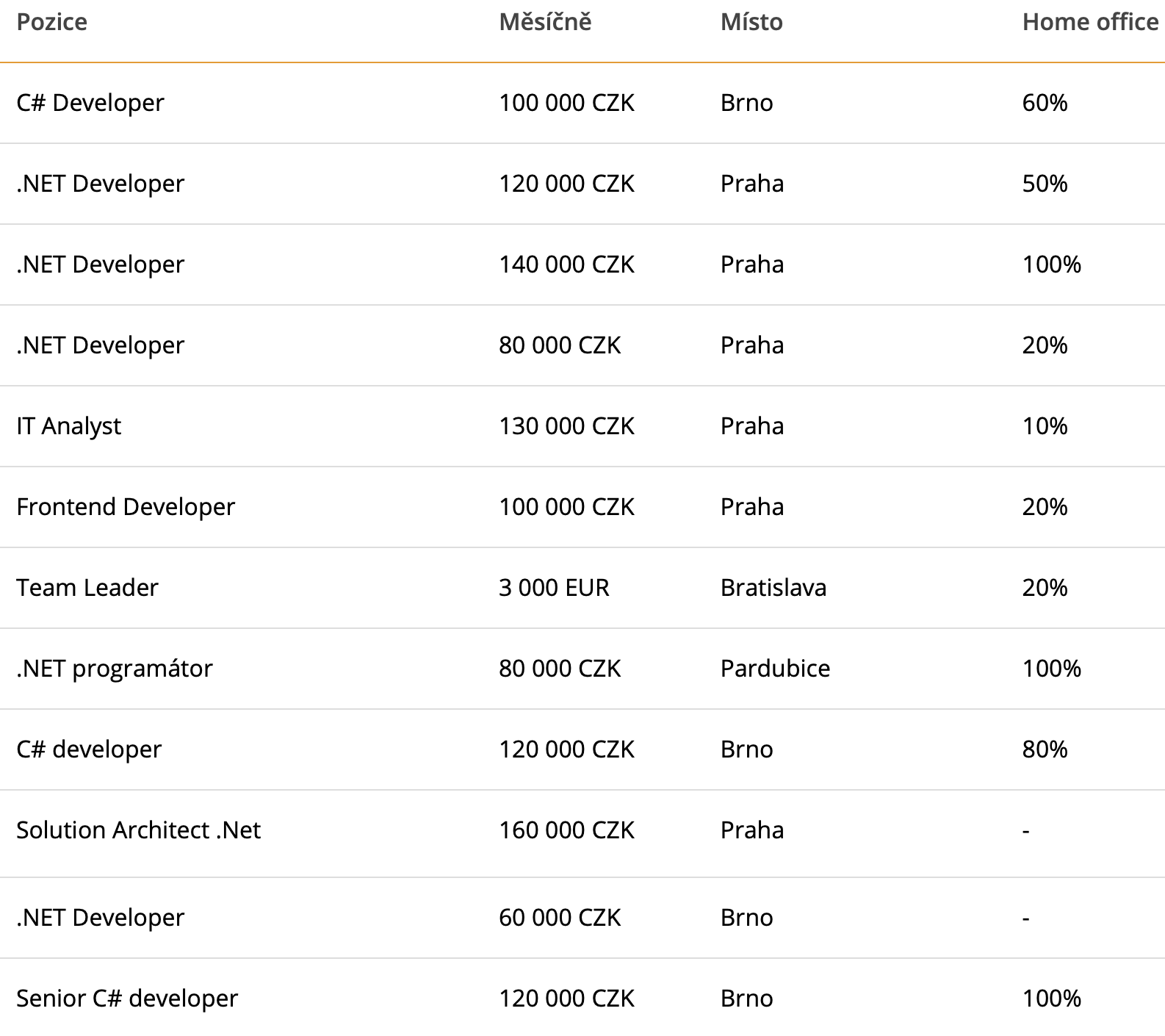Click the 20% value in the Team Leader row
1165x1036 pixels.
coord(1045,588)
